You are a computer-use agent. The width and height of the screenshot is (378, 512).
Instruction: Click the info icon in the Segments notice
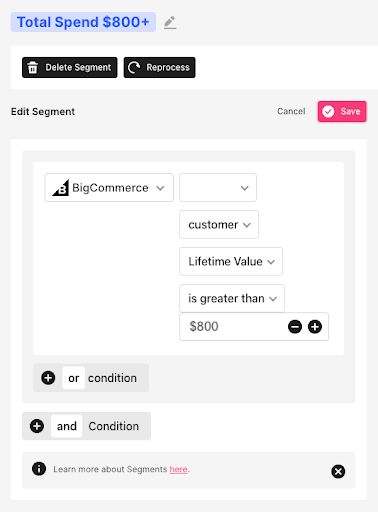point(39,469)
